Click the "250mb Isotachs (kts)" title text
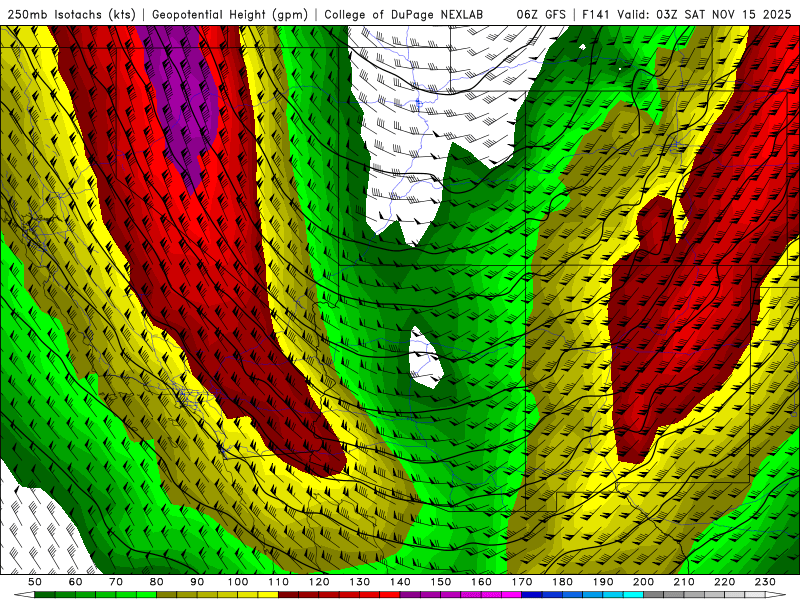 72,15
